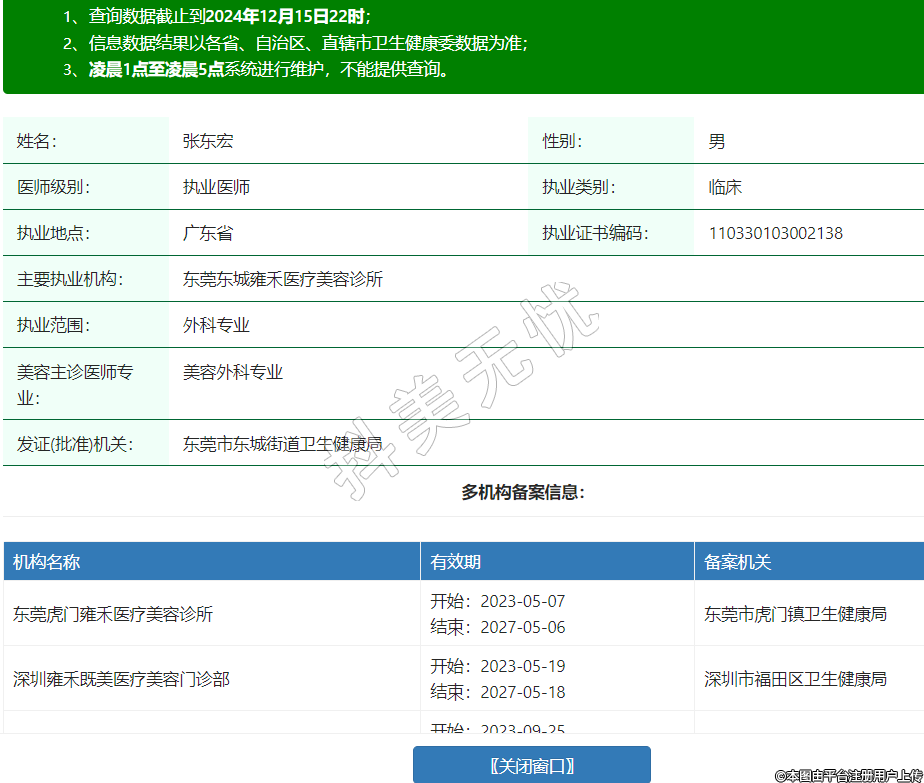This screenshot has height=783, width=924.
Task: Click the 临床 practice category value
Action: (x=725, y=187)
